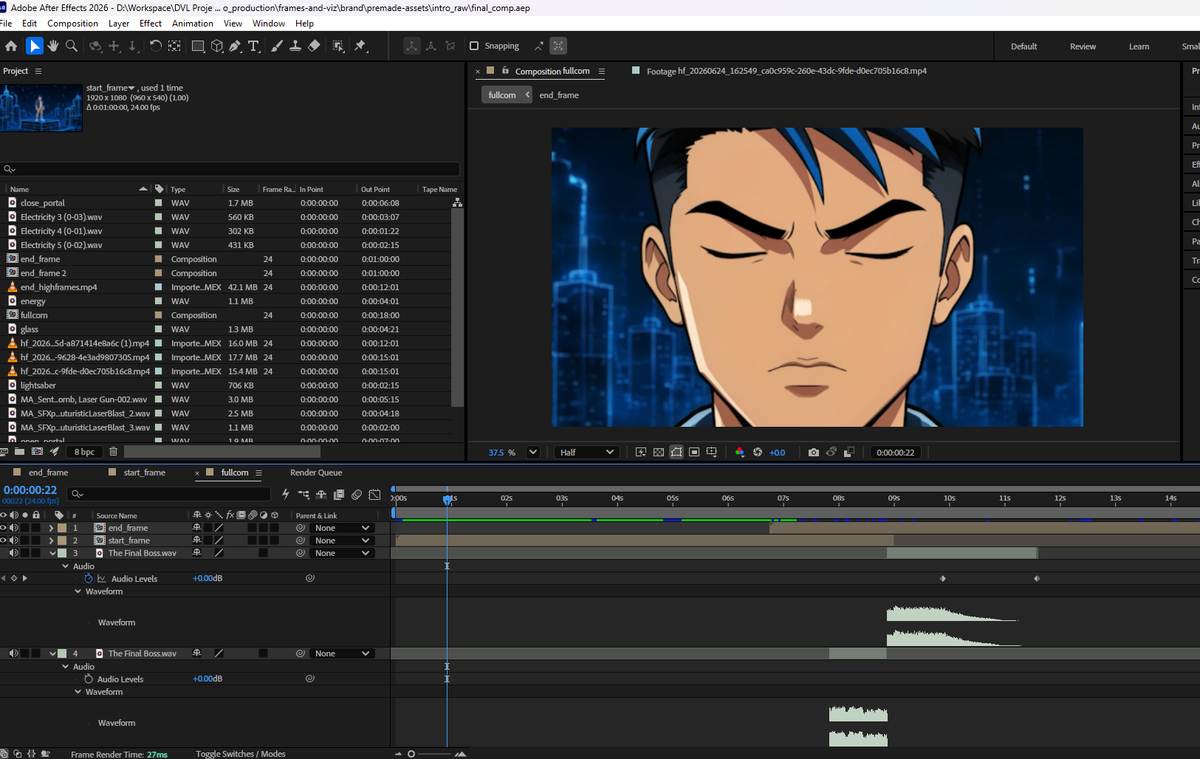1200x759 pixels.
Task: Mute audio of end_frame layer
Action: (x=14, y=528)
